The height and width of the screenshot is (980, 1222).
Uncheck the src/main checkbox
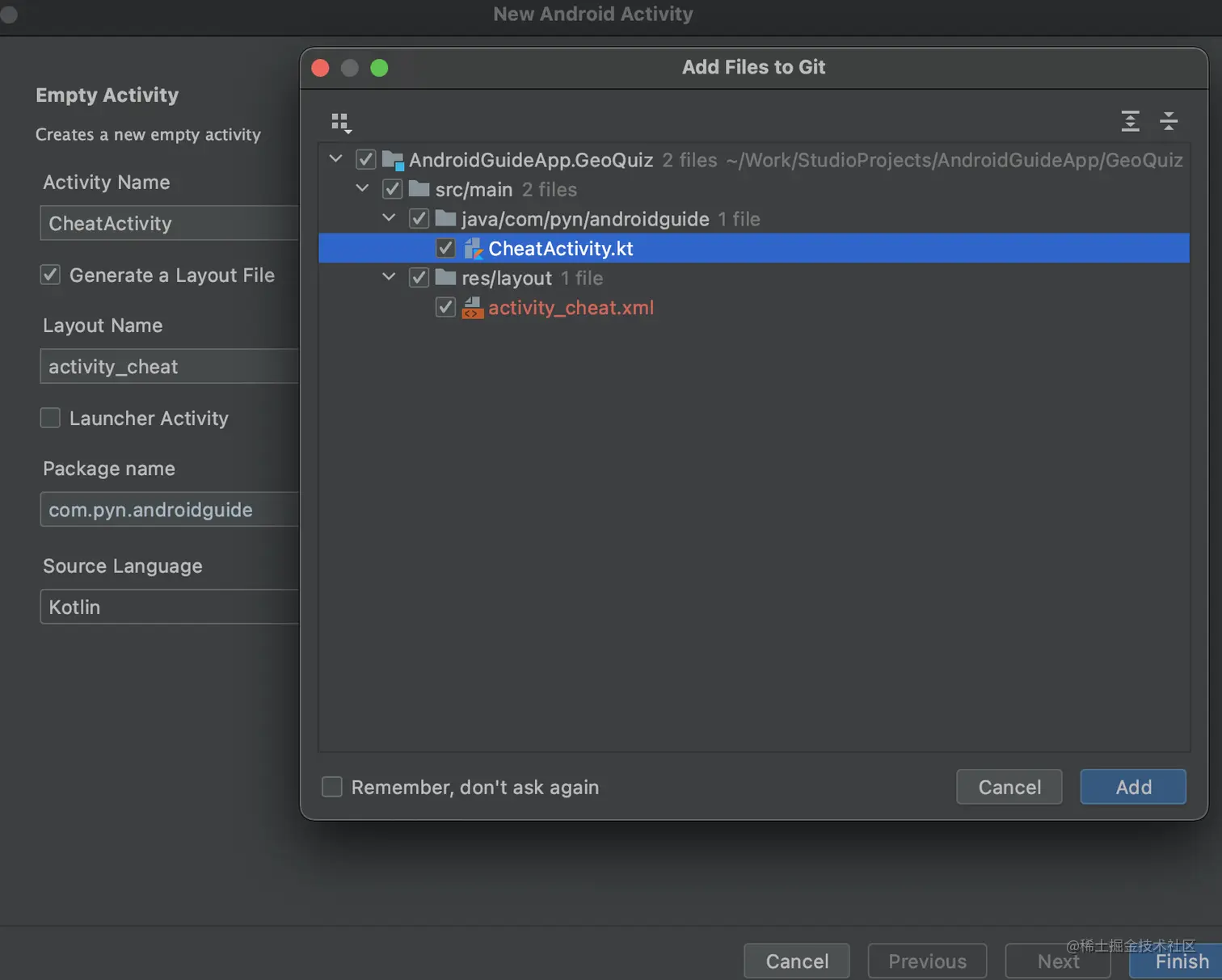[x=392, y=189]
